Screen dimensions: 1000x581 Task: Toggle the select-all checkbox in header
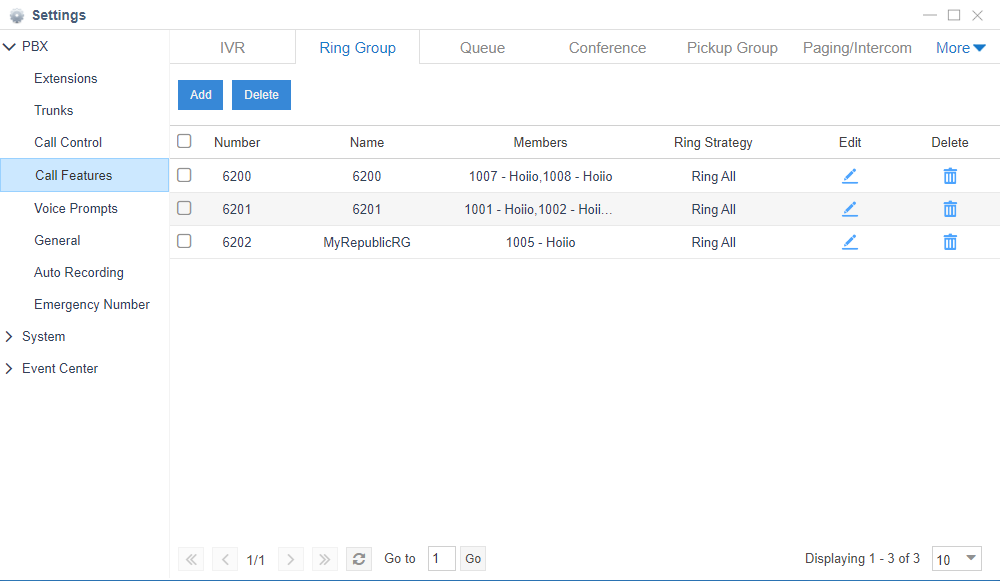point(184,141)
